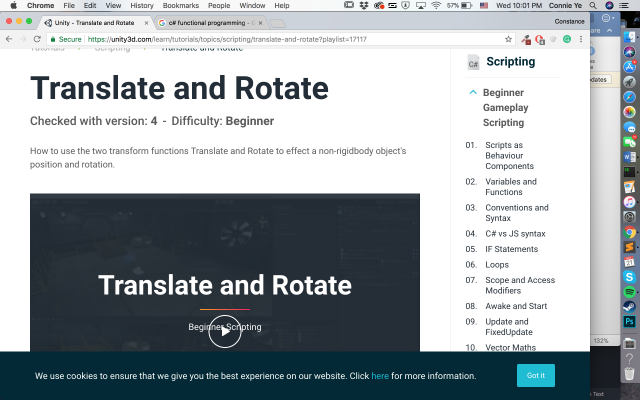Open Photos from the dock

pos(629,112)
